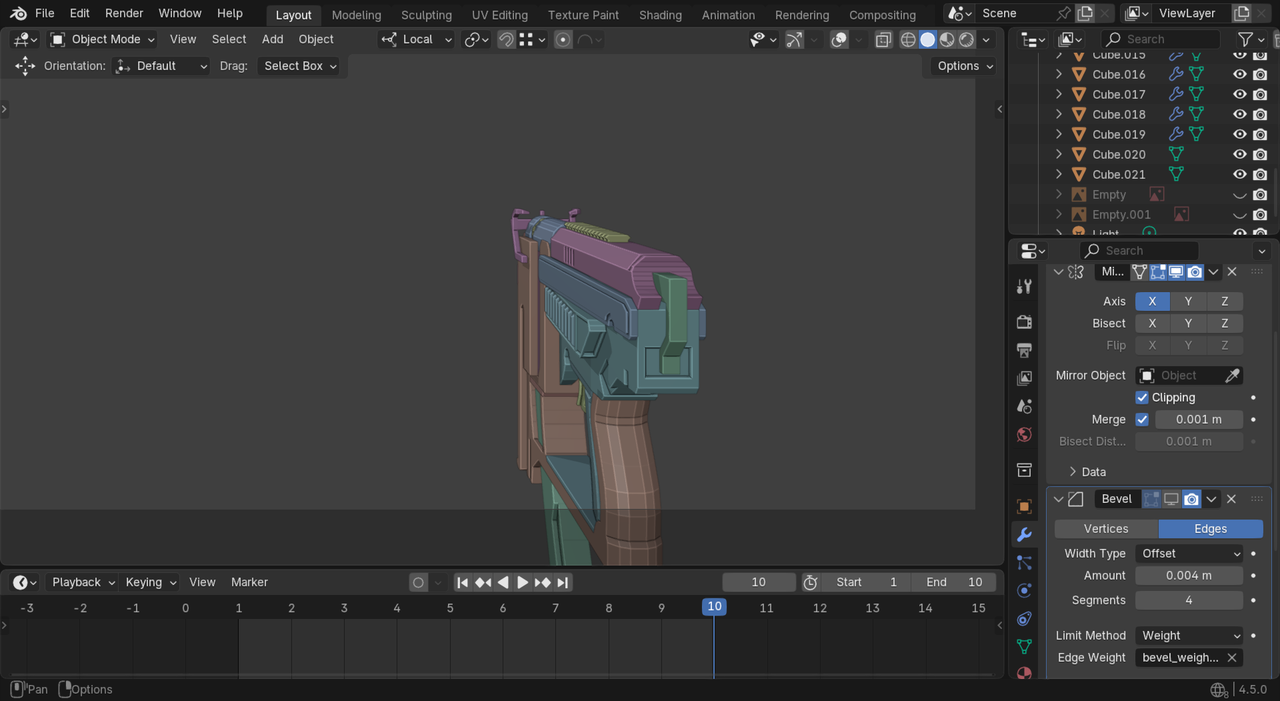Switch to rendered viewport shading

(966, 40)
